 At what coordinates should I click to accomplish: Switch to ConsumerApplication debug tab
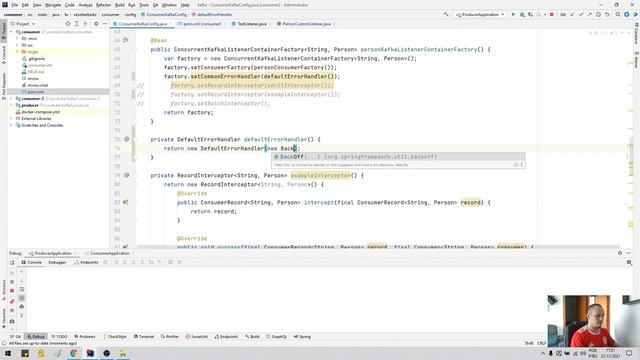tap(109, 253)
